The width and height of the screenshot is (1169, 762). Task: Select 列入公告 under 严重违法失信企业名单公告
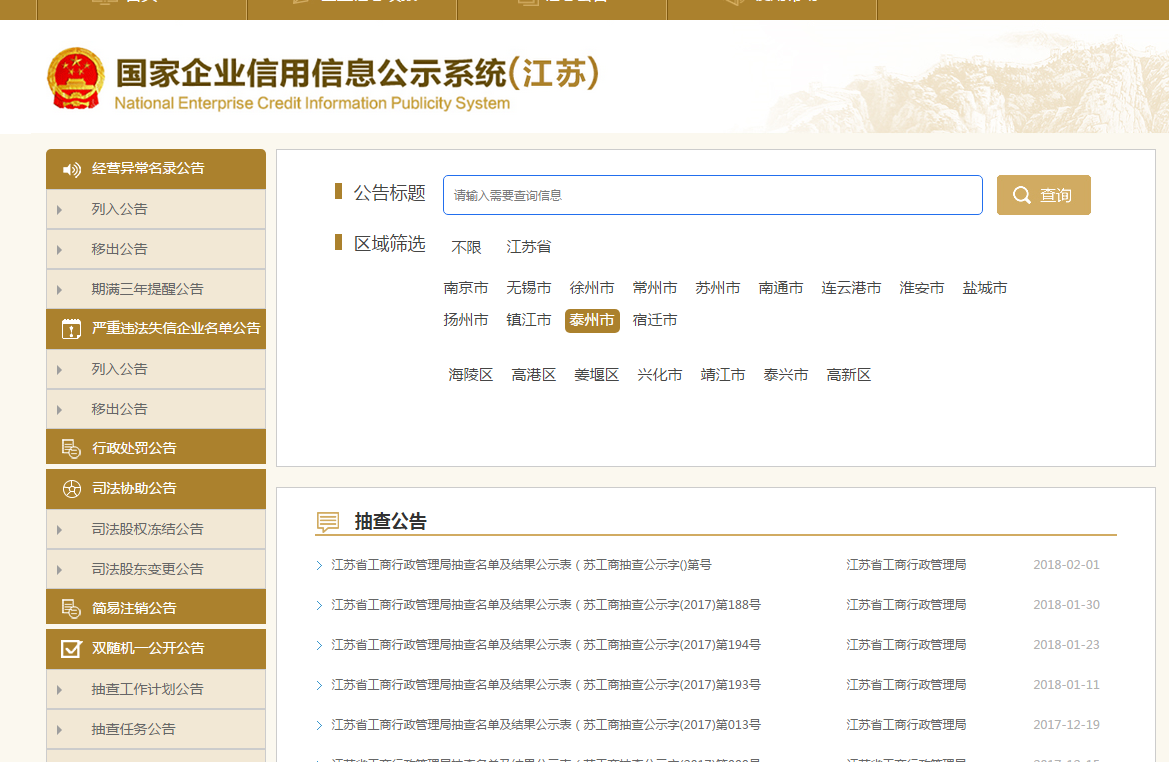click(x=156, y=369)
